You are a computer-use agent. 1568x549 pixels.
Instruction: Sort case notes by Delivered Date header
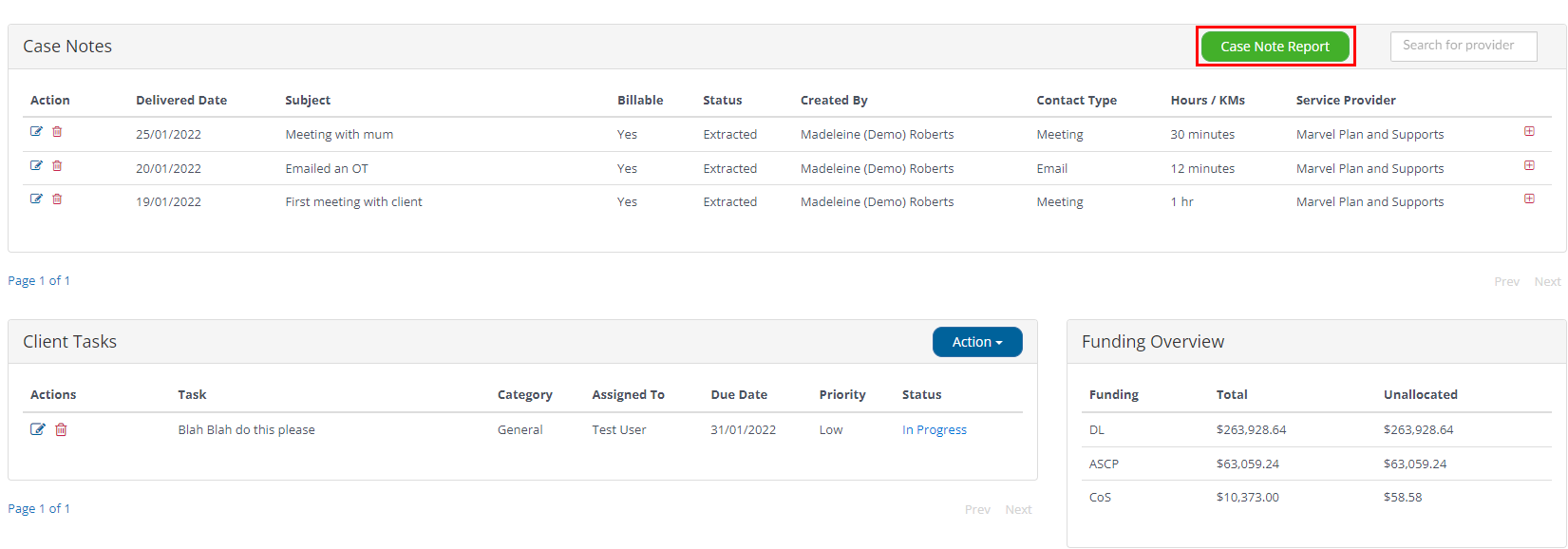tap(181, 101)
